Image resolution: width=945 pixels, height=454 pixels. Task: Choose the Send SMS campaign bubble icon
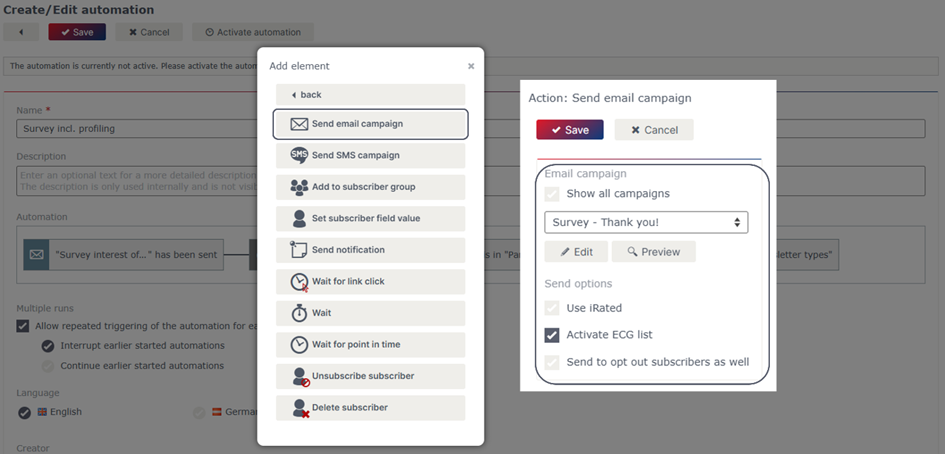(x=299, y=156)
